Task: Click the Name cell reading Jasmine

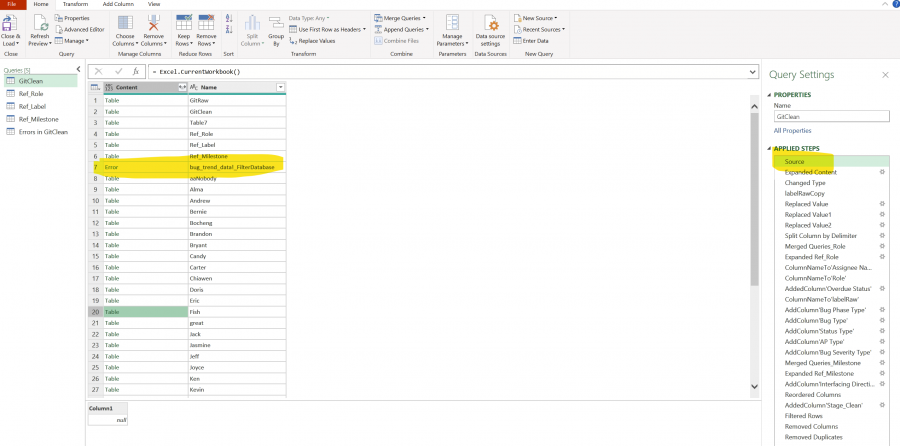Action: [x=237, y=345]
